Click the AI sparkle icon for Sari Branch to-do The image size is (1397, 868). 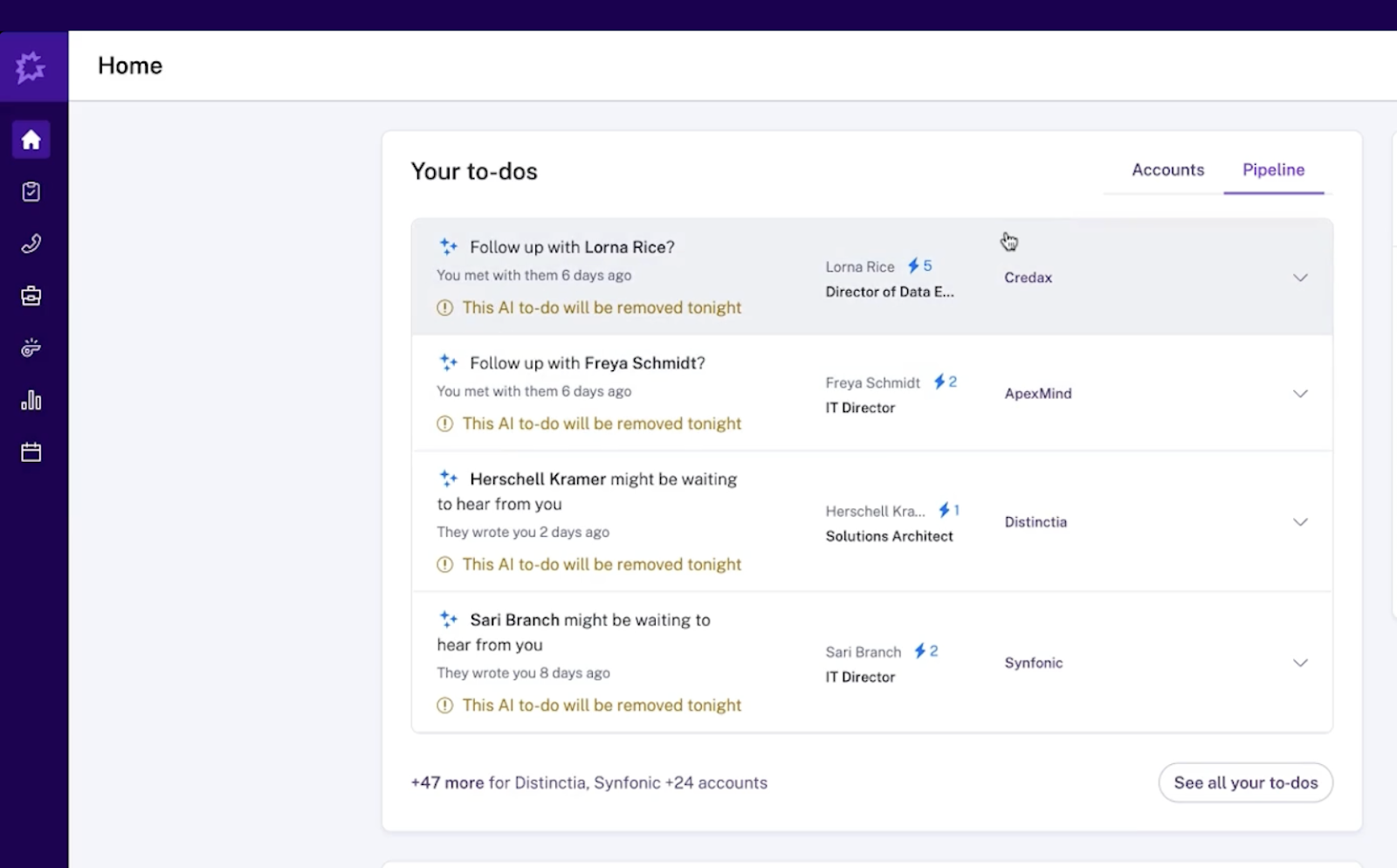click(449, 620)
